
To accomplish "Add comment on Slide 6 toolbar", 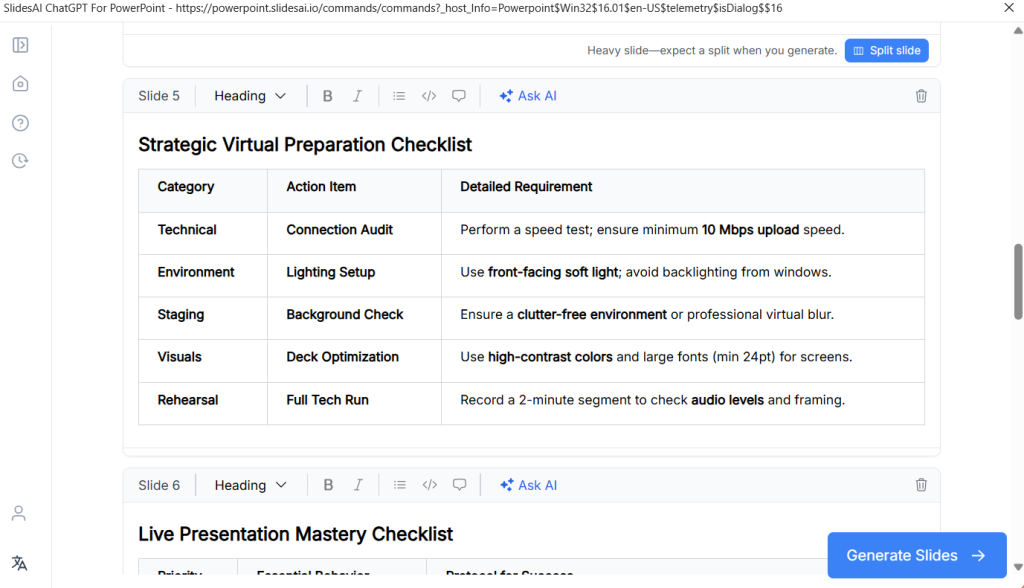I will 459,485.
